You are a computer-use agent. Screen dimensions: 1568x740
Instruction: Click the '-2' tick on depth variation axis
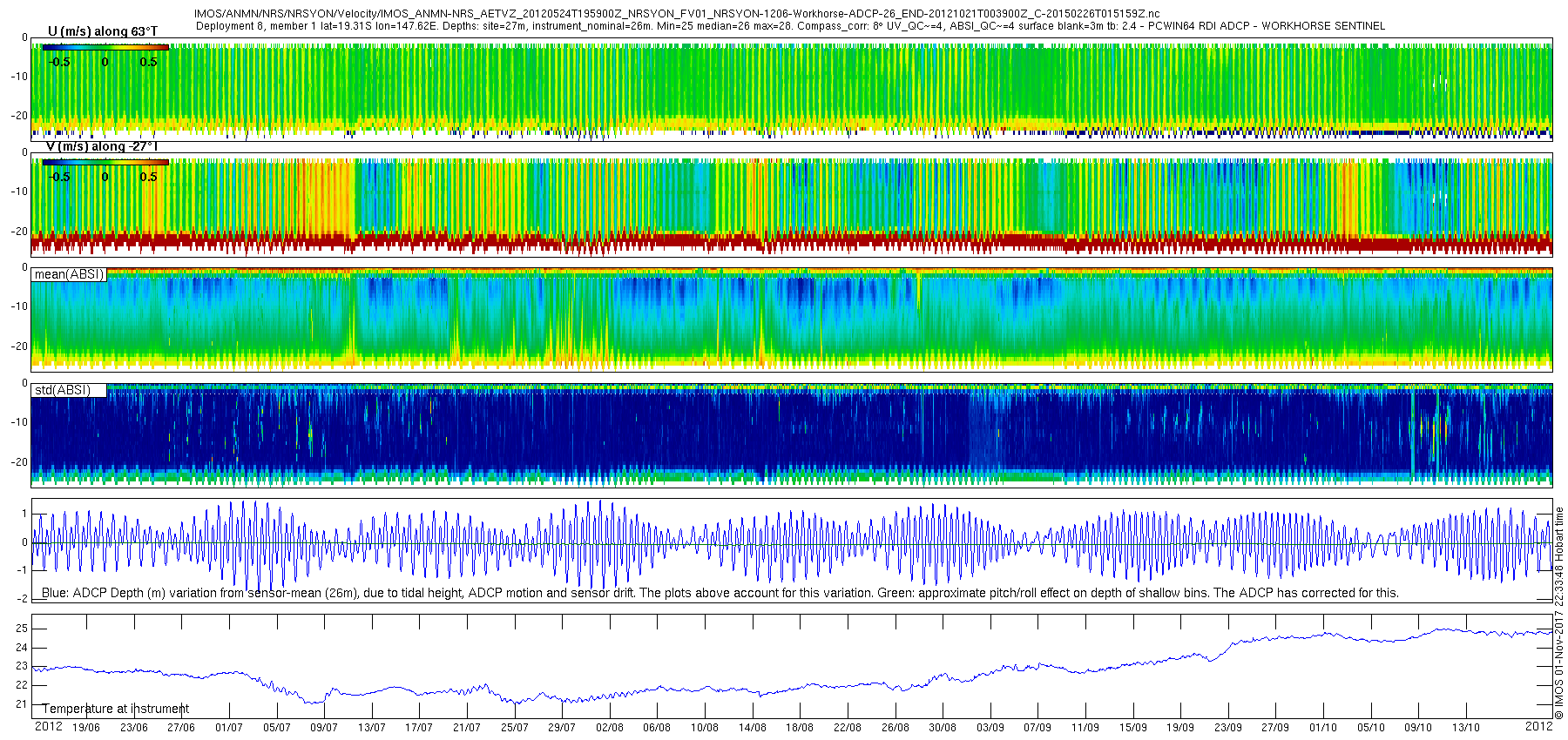[x=23, y=599]
